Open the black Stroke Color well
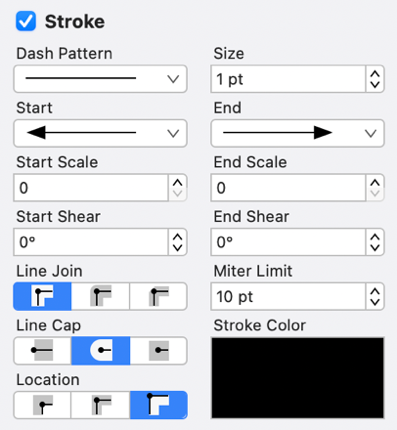 pyautogui.click(x=298, y=378)
